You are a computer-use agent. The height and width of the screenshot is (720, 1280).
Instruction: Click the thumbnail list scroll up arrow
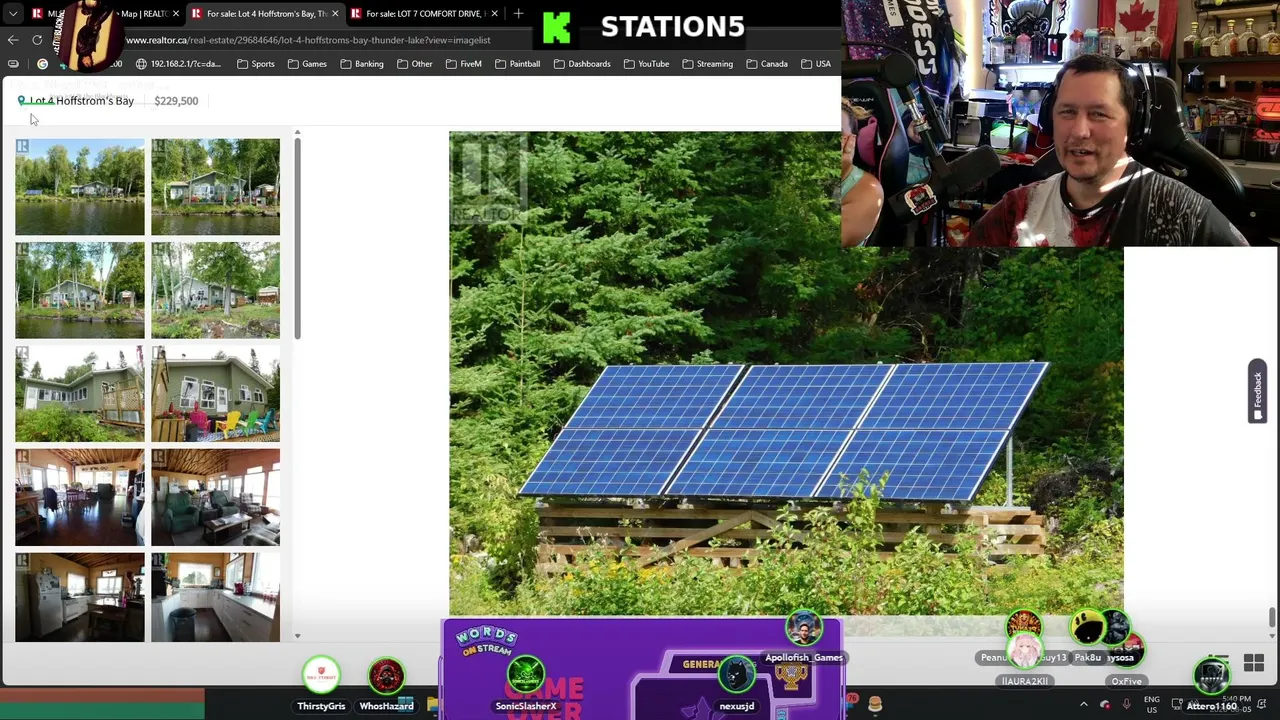(x=297, y=133)
